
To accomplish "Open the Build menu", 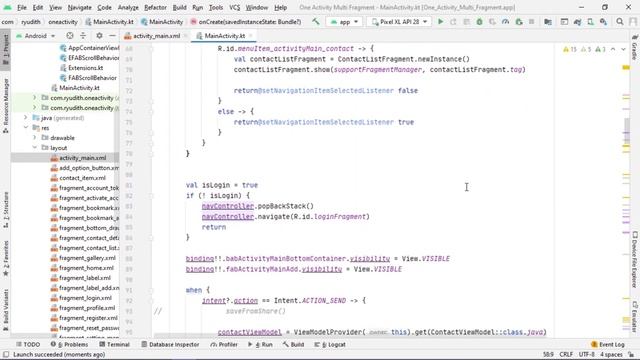I will [x=179, y=7].
